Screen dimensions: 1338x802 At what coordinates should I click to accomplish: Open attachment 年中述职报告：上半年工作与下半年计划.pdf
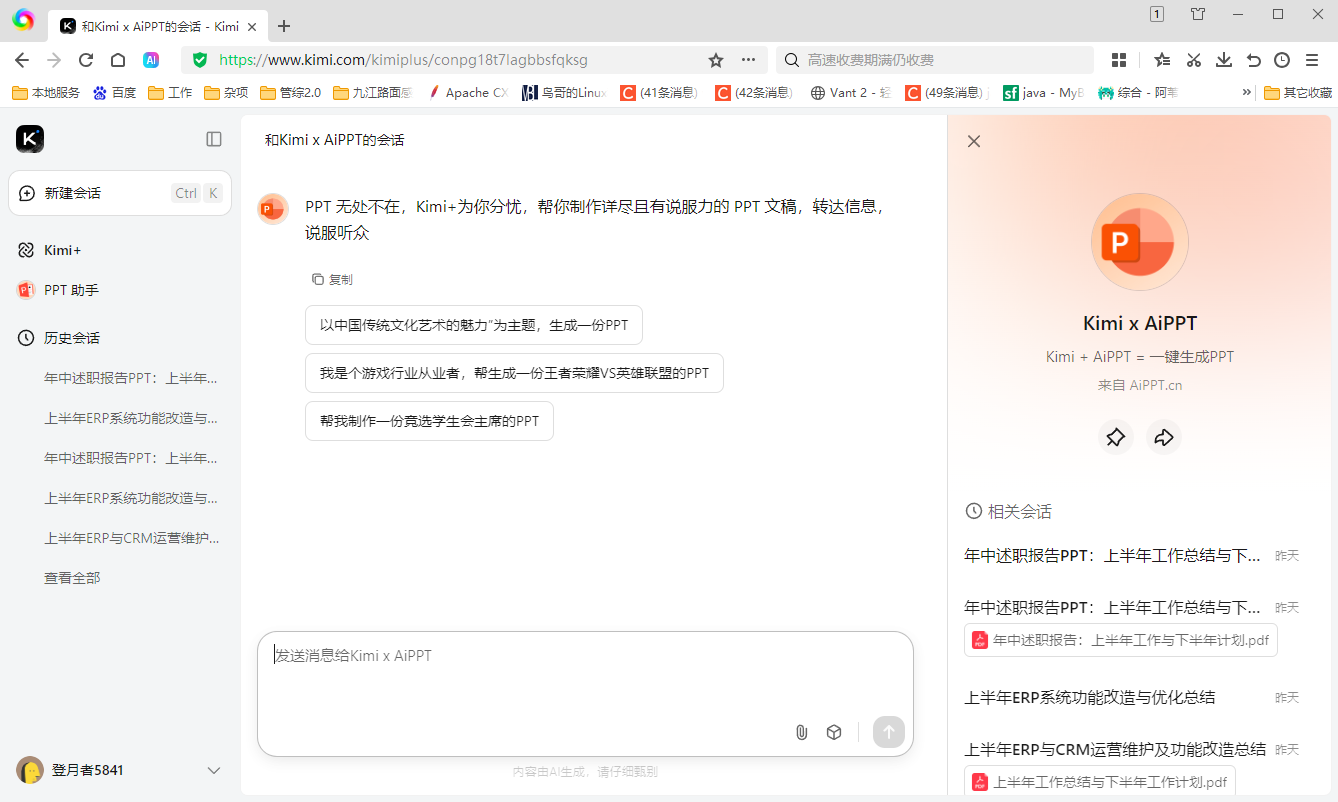(1121, 640)
